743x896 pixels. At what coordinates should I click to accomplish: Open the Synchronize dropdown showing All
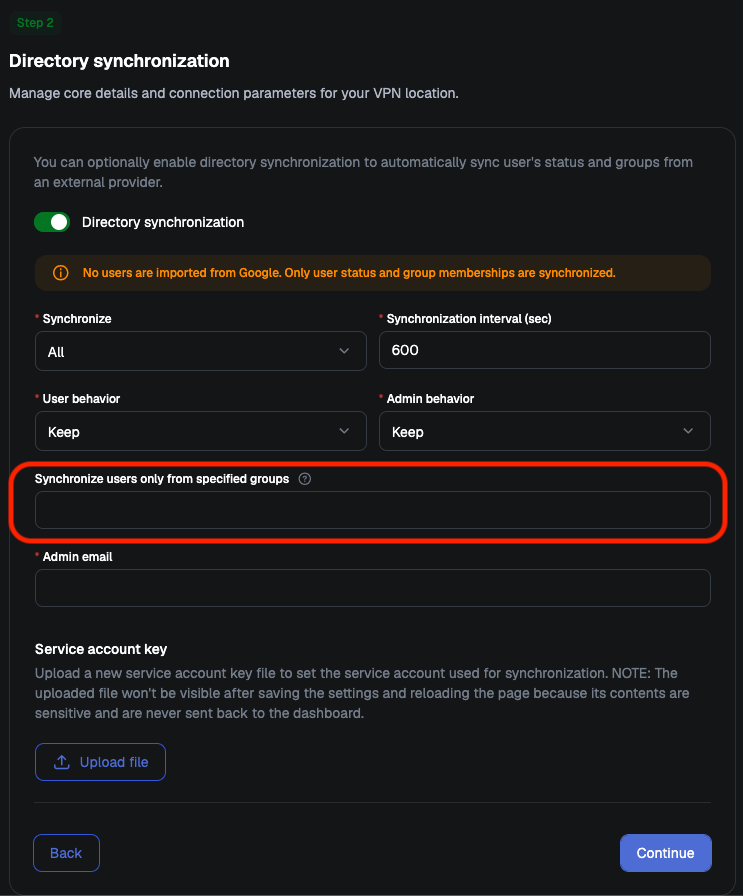click(201, 351)
